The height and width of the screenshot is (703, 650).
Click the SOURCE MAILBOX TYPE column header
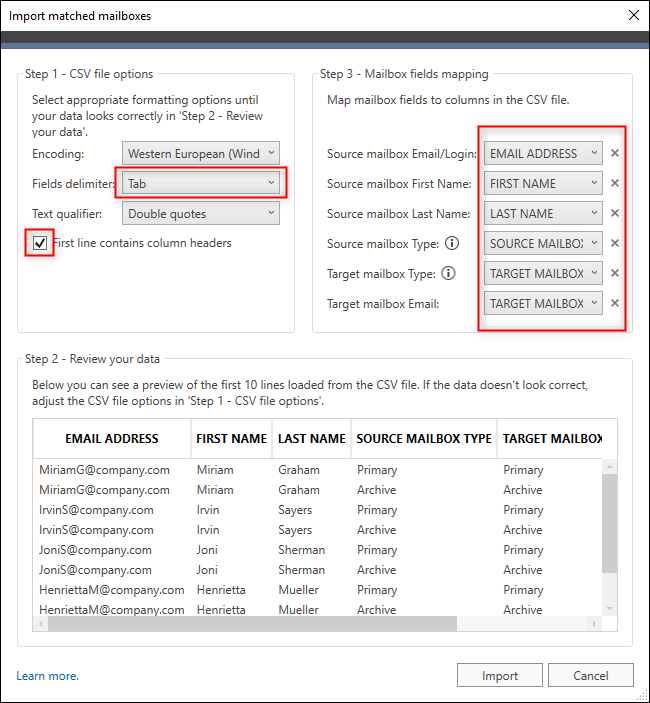click(424, 438)
